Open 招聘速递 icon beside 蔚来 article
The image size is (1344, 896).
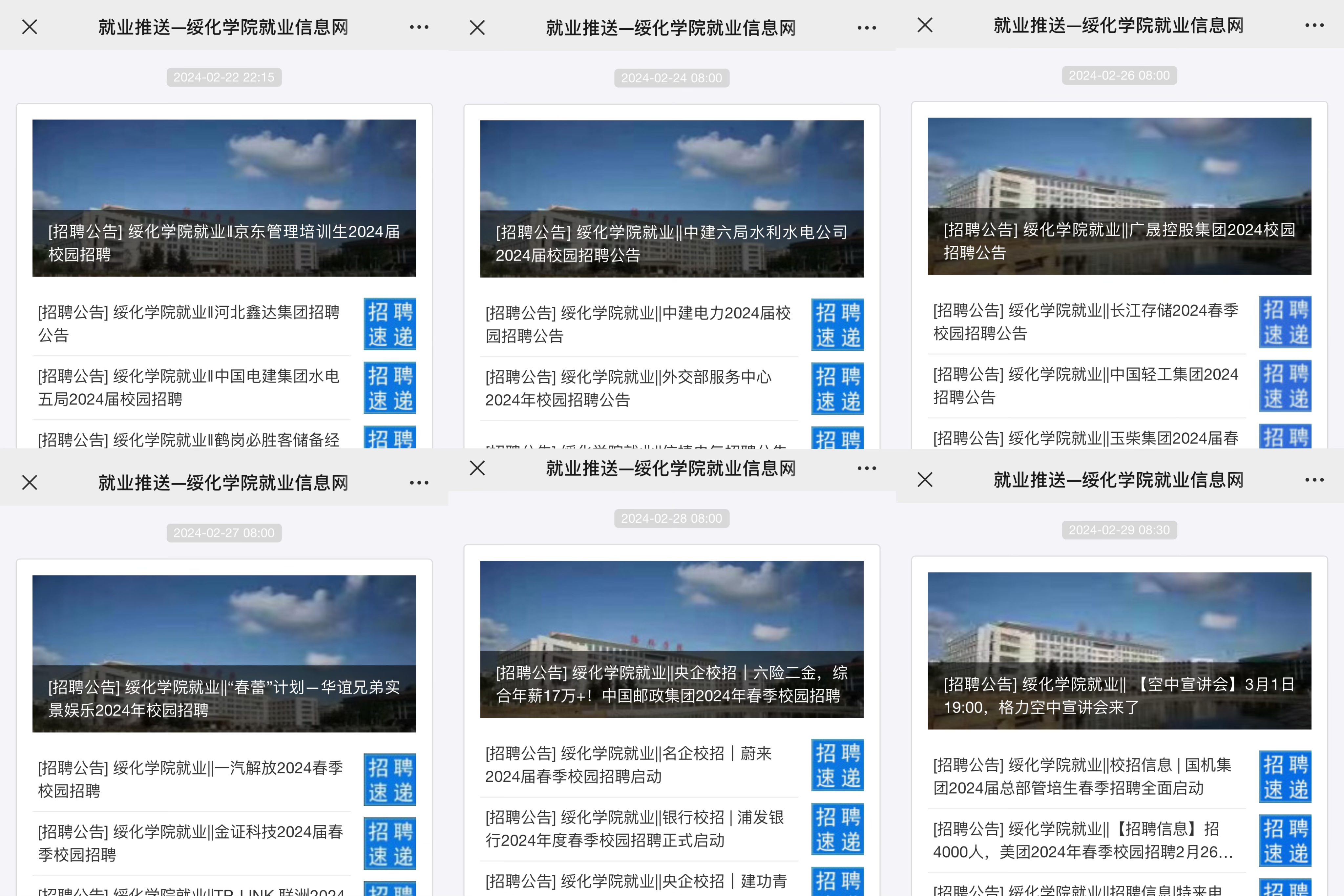837,764
